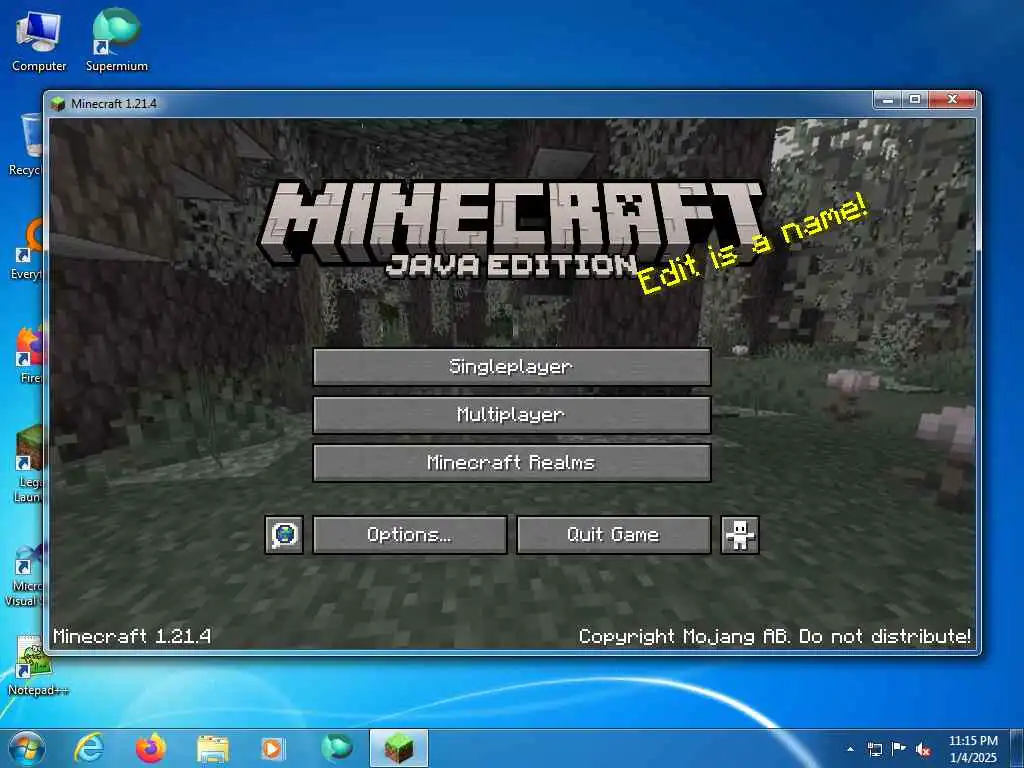Click the Copyright Mojang AB credits text

pos(775,636)
